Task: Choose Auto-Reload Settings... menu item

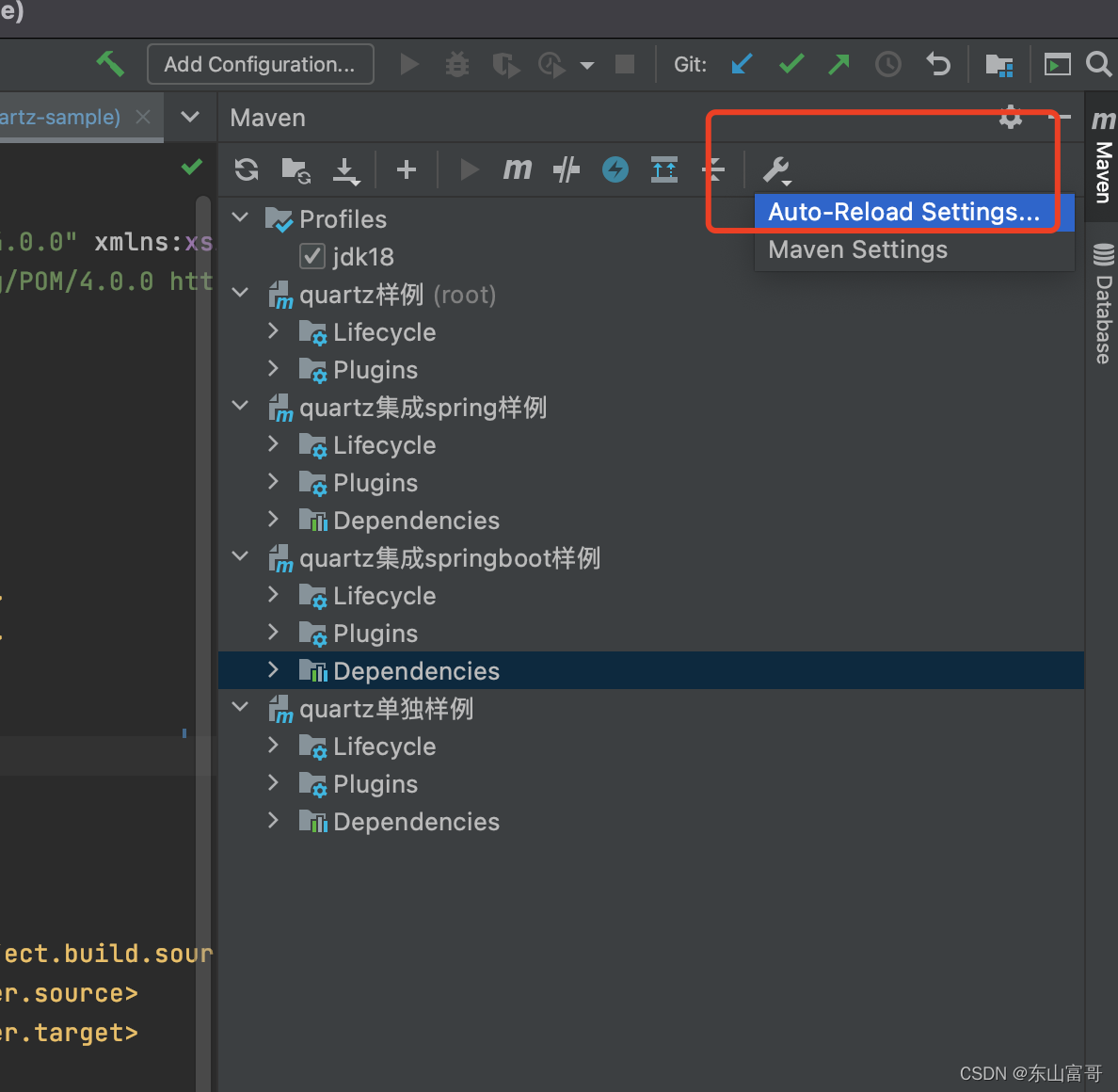Action: 914,212
